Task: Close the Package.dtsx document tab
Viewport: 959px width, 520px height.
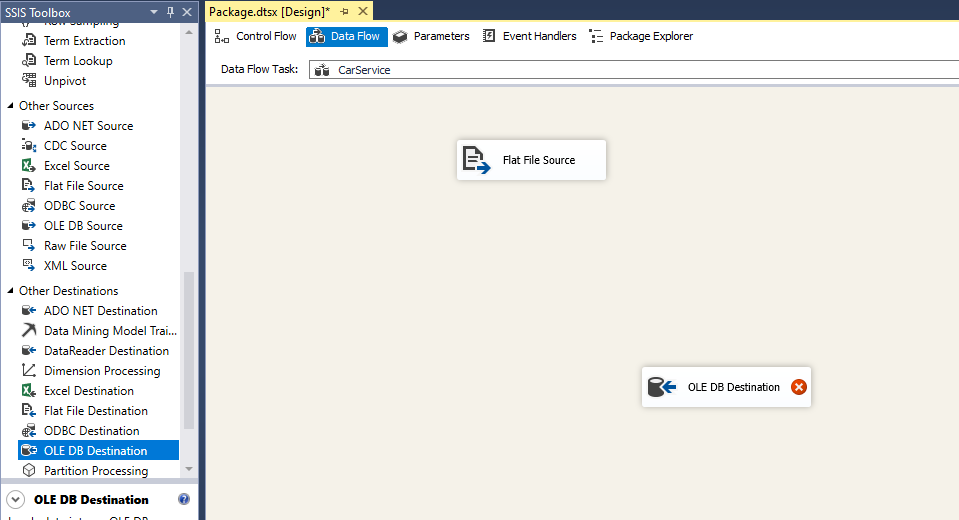Action: (x=363, y=12)
